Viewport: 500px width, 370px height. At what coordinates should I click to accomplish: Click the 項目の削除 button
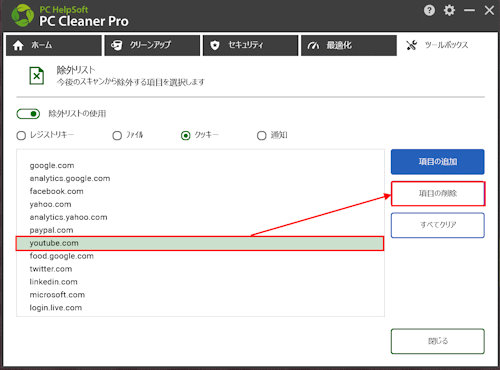[438, 193]
